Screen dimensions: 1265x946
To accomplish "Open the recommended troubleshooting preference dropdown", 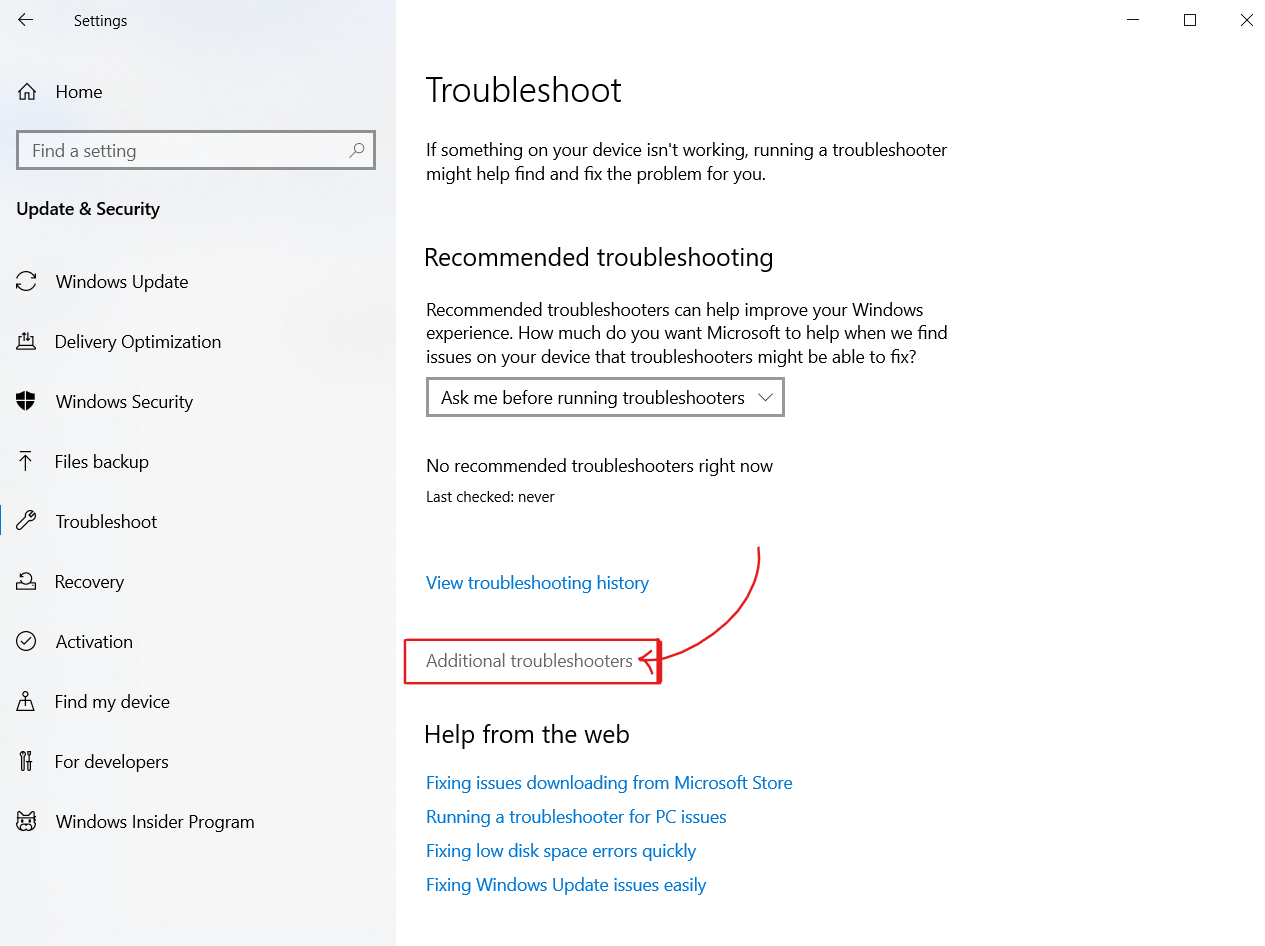I will click(x=604, y=397).
